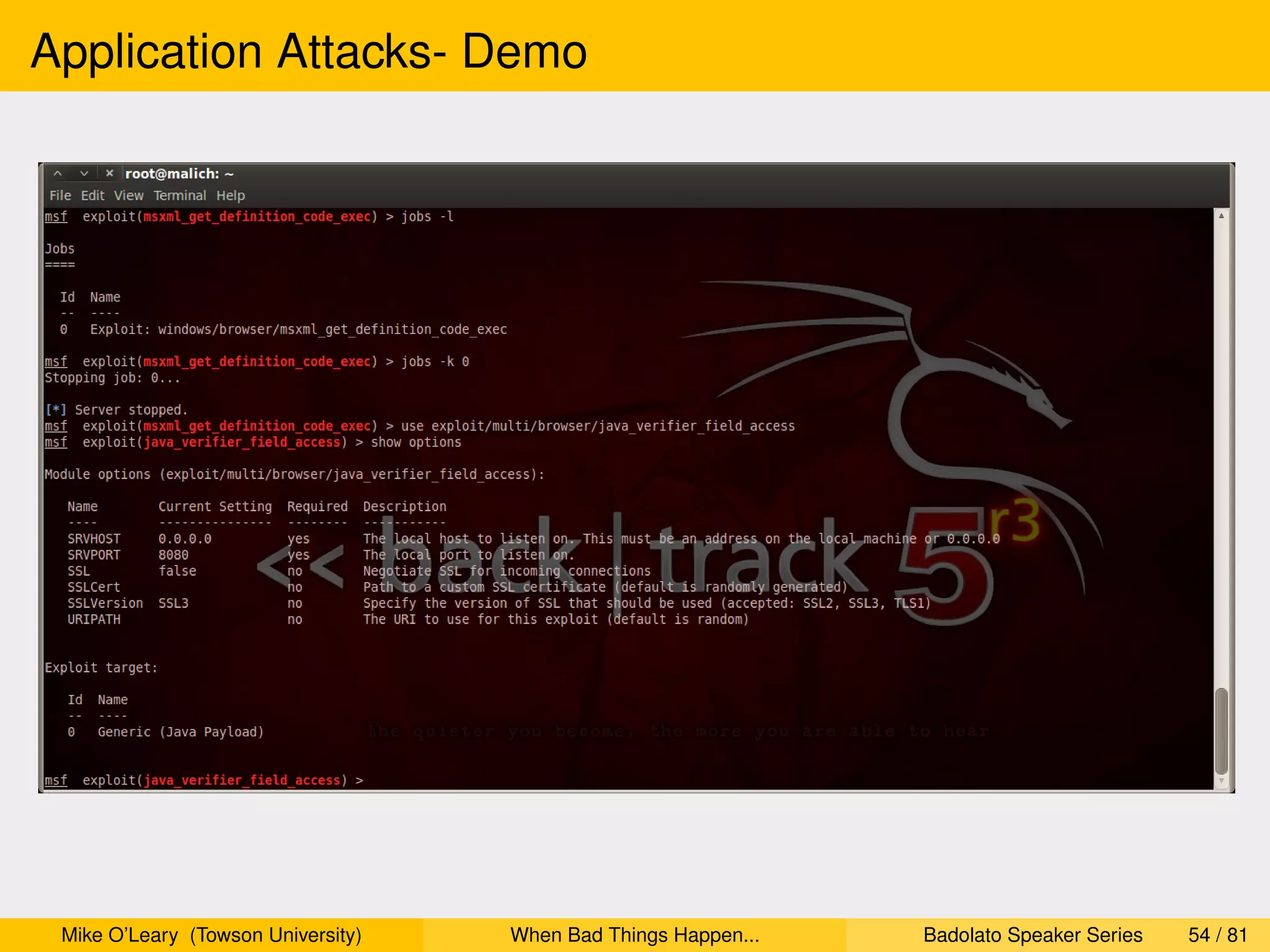
Task: Click the SRVPORT option name
Action: point(94,555)
